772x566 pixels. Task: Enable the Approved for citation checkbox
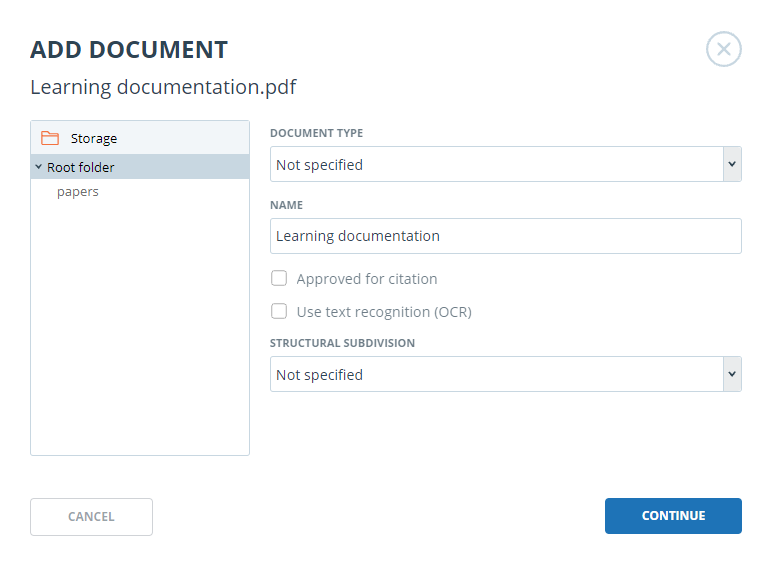point(279,278)
